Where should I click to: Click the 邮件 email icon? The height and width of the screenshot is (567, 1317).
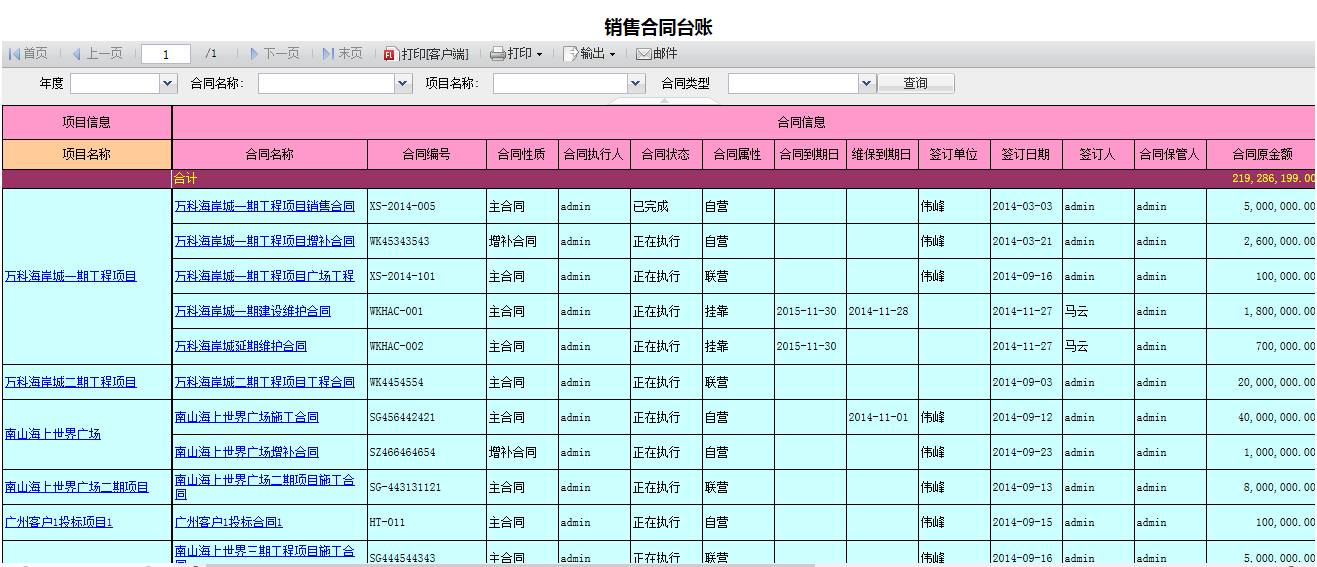657,54
